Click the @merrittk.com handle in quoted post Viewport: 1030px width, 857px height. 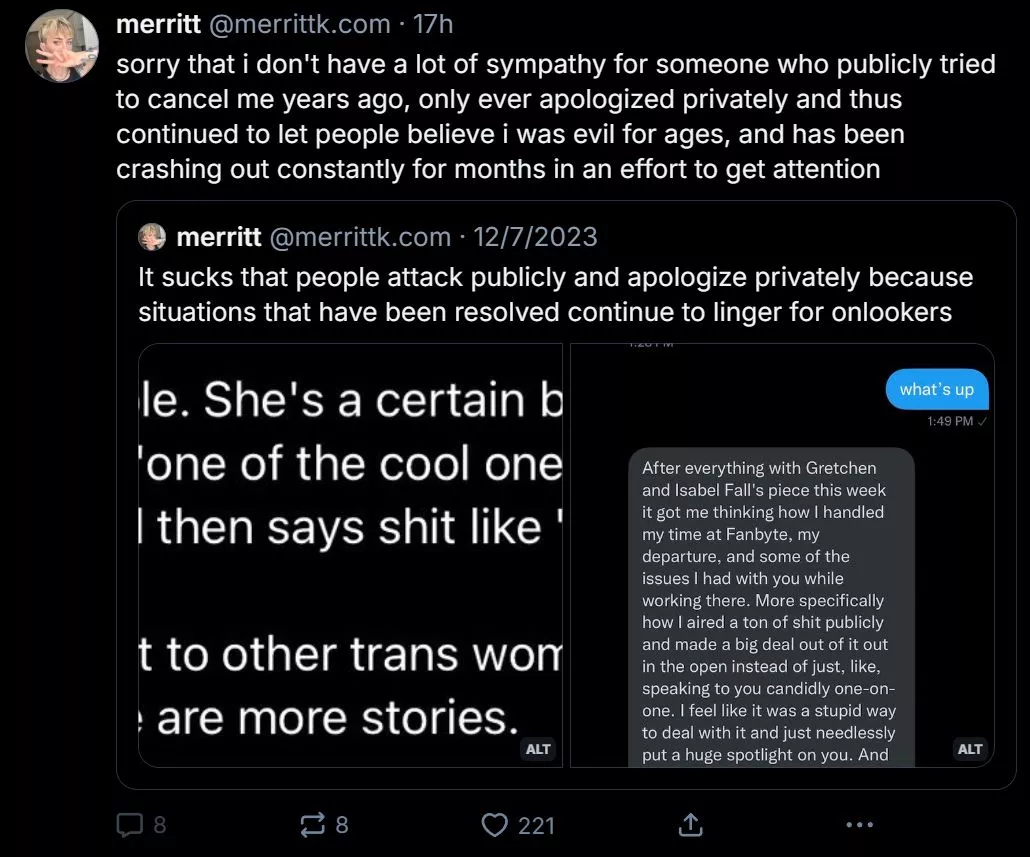coord(361,237)
